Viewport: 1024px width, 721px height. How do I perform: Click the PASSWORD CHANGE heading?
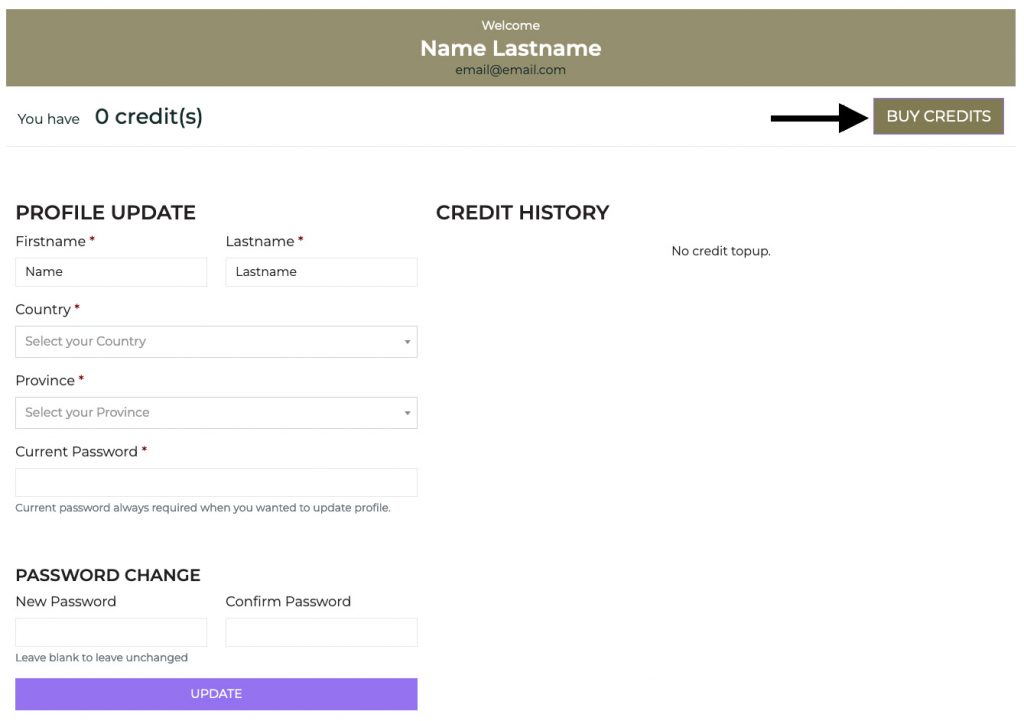click(108, 575)
